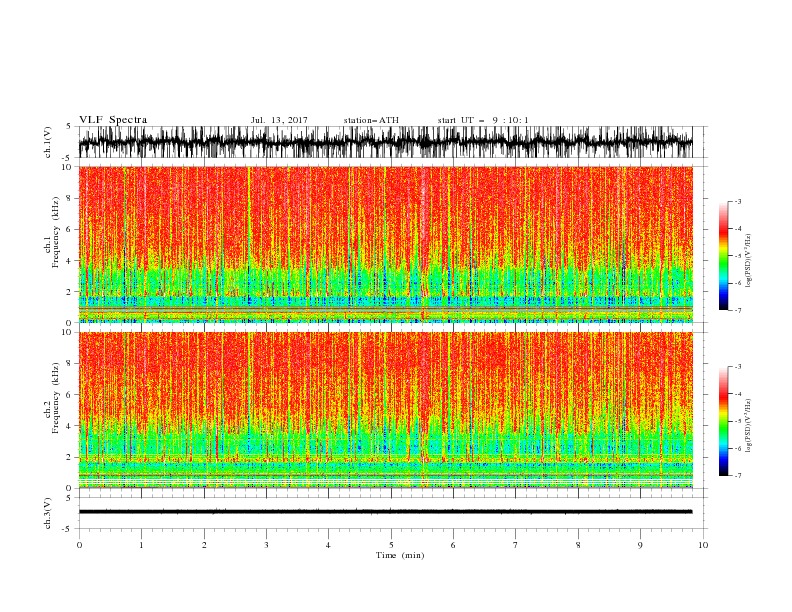This screenshot has width=792, height=612.
Task: Click time axis tick label '9'
Action: tap(640, 545)
